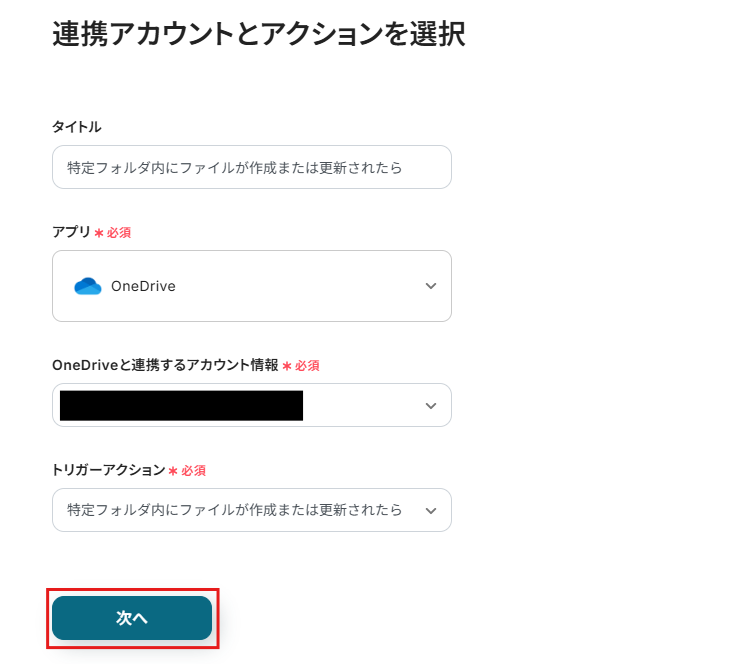This screenshot has height=664, width=736.
Task: Click the 必須 mark beside アプリ
Action: click(119, 232)
